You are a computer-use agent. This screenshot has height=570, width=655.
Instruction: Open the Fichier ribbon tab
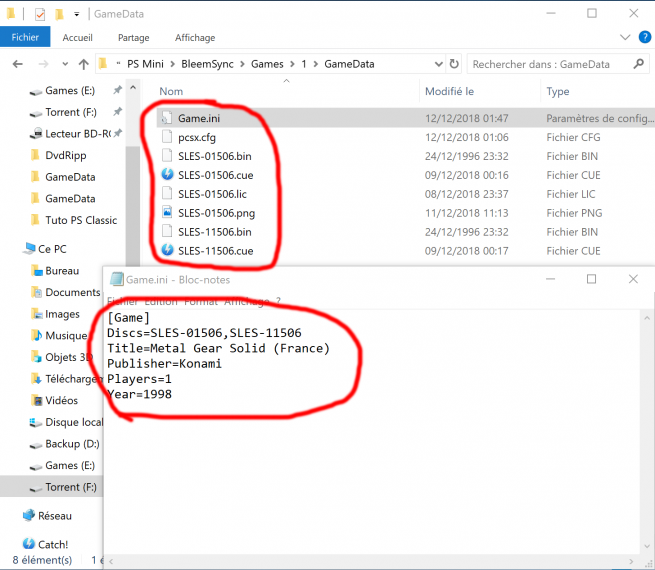(25, 37)
